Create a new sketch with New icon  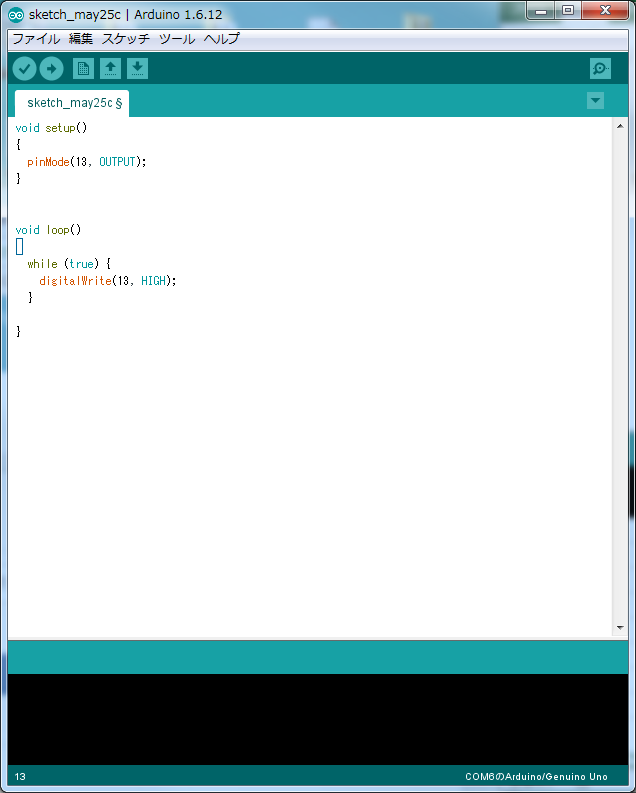point(83,69)
